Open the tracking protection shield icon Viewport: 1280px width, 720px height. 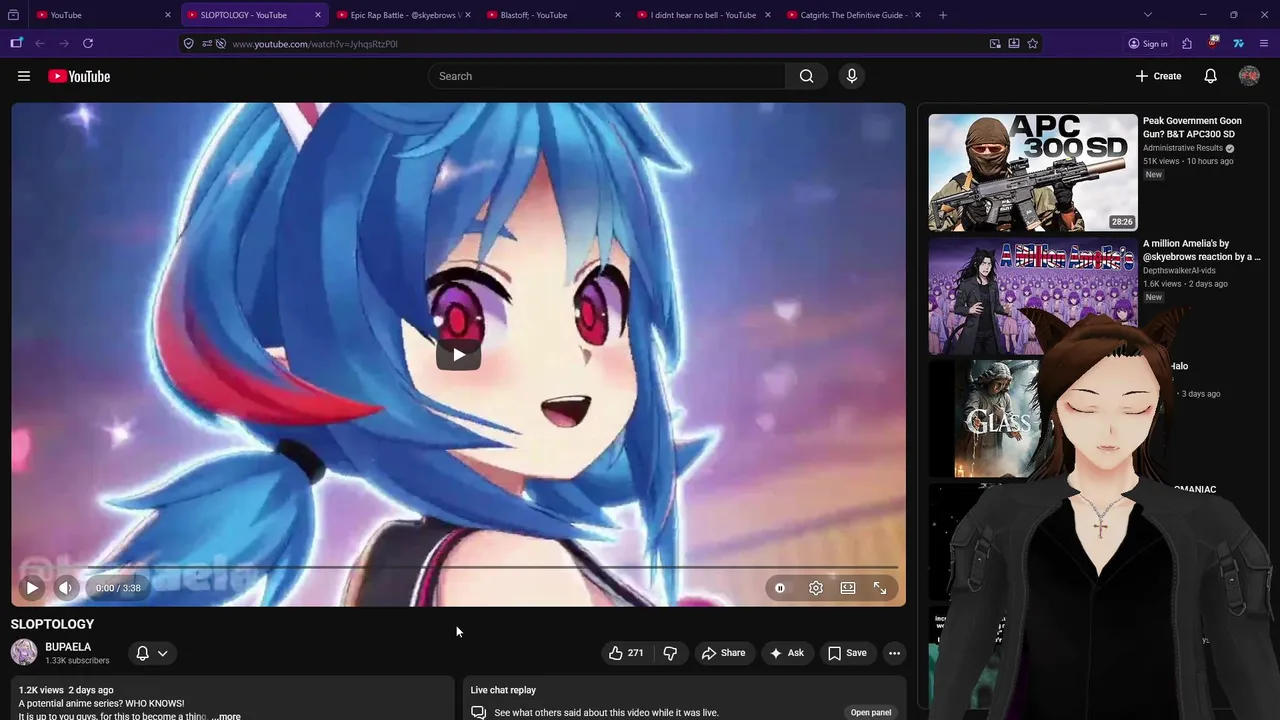pos(188,44)
